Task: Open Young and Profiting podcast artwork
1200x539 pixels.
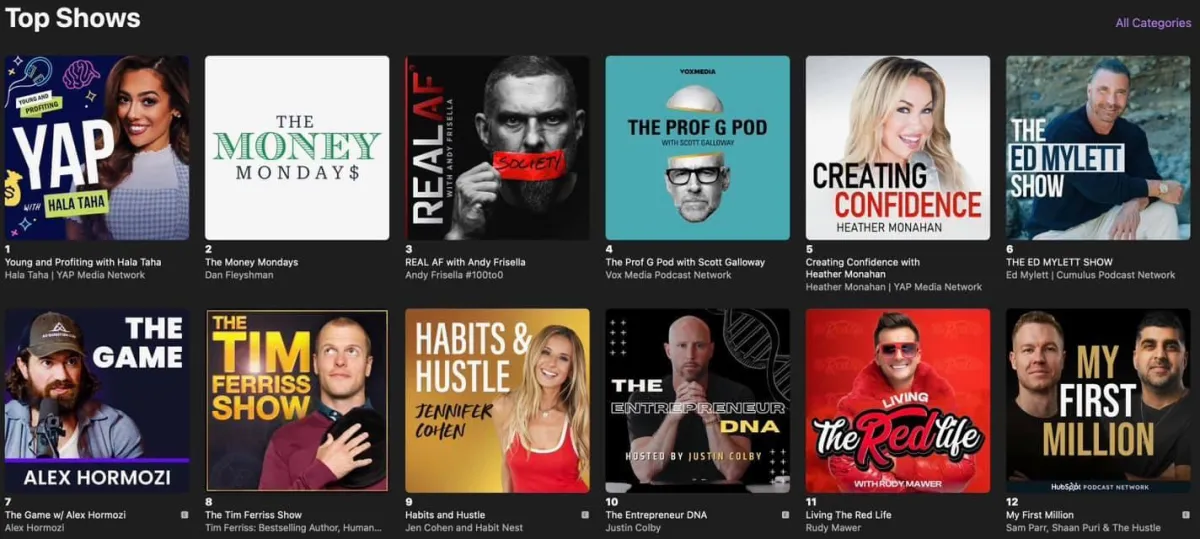Action: (97, 148)
